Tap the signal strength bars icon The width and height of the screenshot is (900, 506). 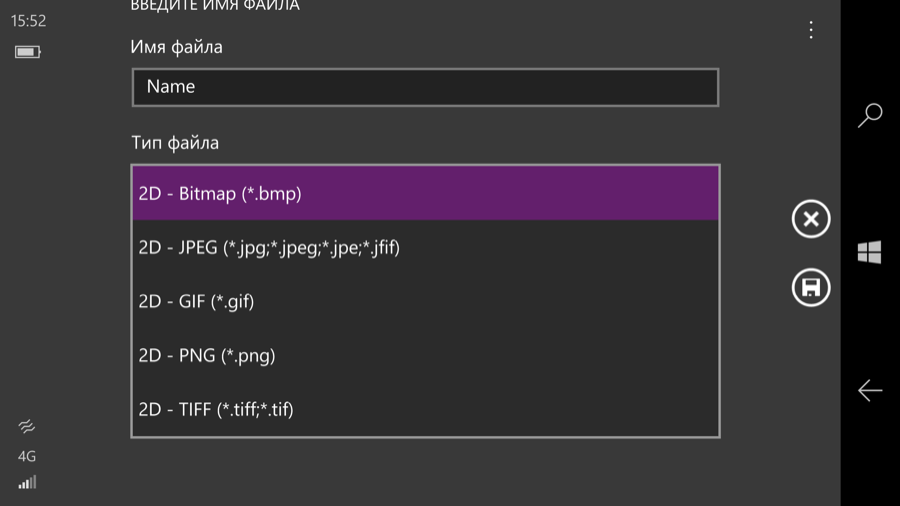(x=27, y=482)
